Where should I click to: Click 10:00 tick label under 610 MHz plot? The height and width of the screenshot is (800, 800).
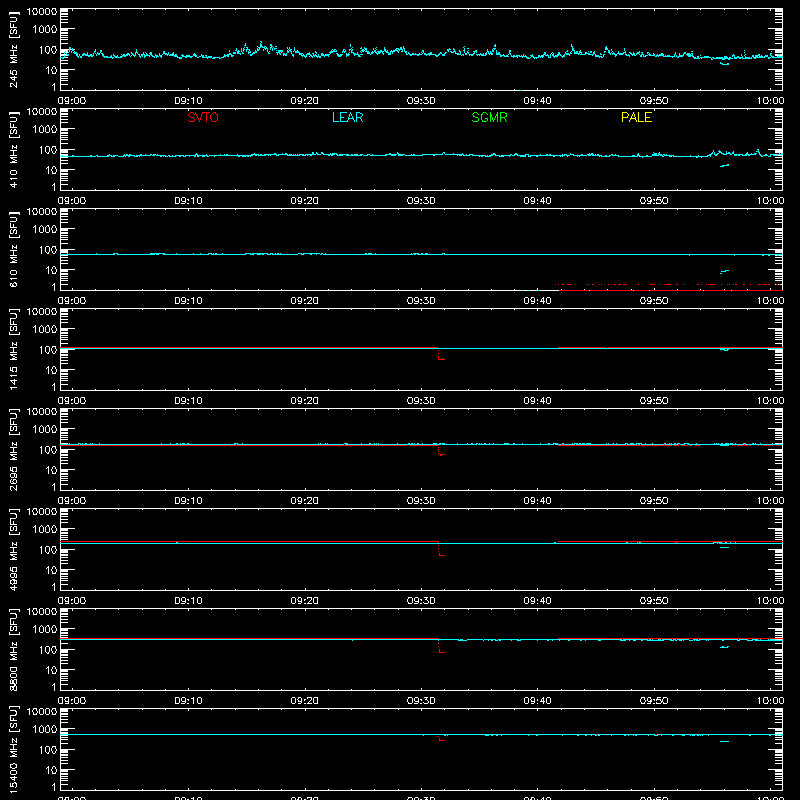(770, 301)
